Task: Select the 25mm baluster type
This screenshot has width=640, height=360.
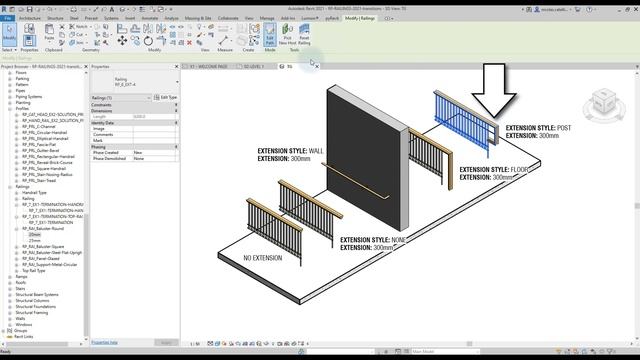Action: point(35,241)
